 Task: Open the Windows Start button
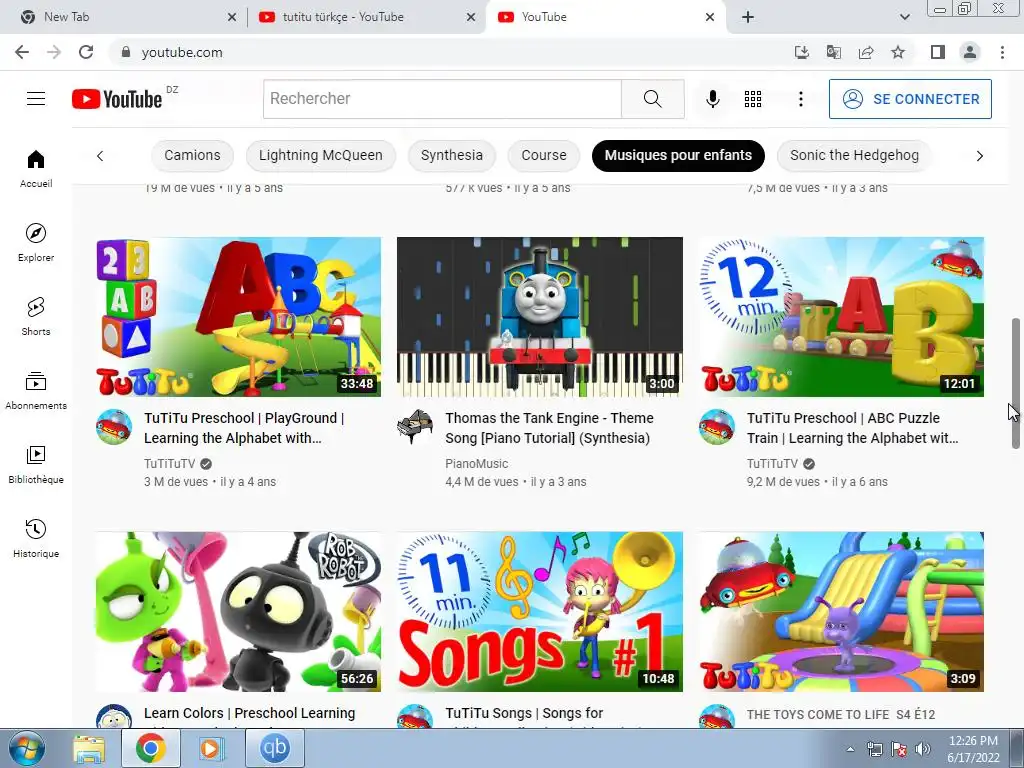coord(27,749)
